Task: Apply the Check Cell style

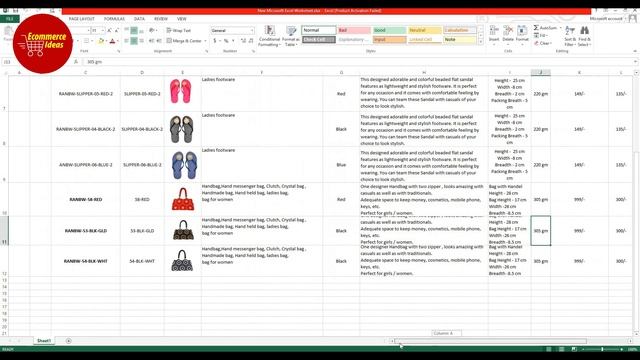Action: pos(319,40)
